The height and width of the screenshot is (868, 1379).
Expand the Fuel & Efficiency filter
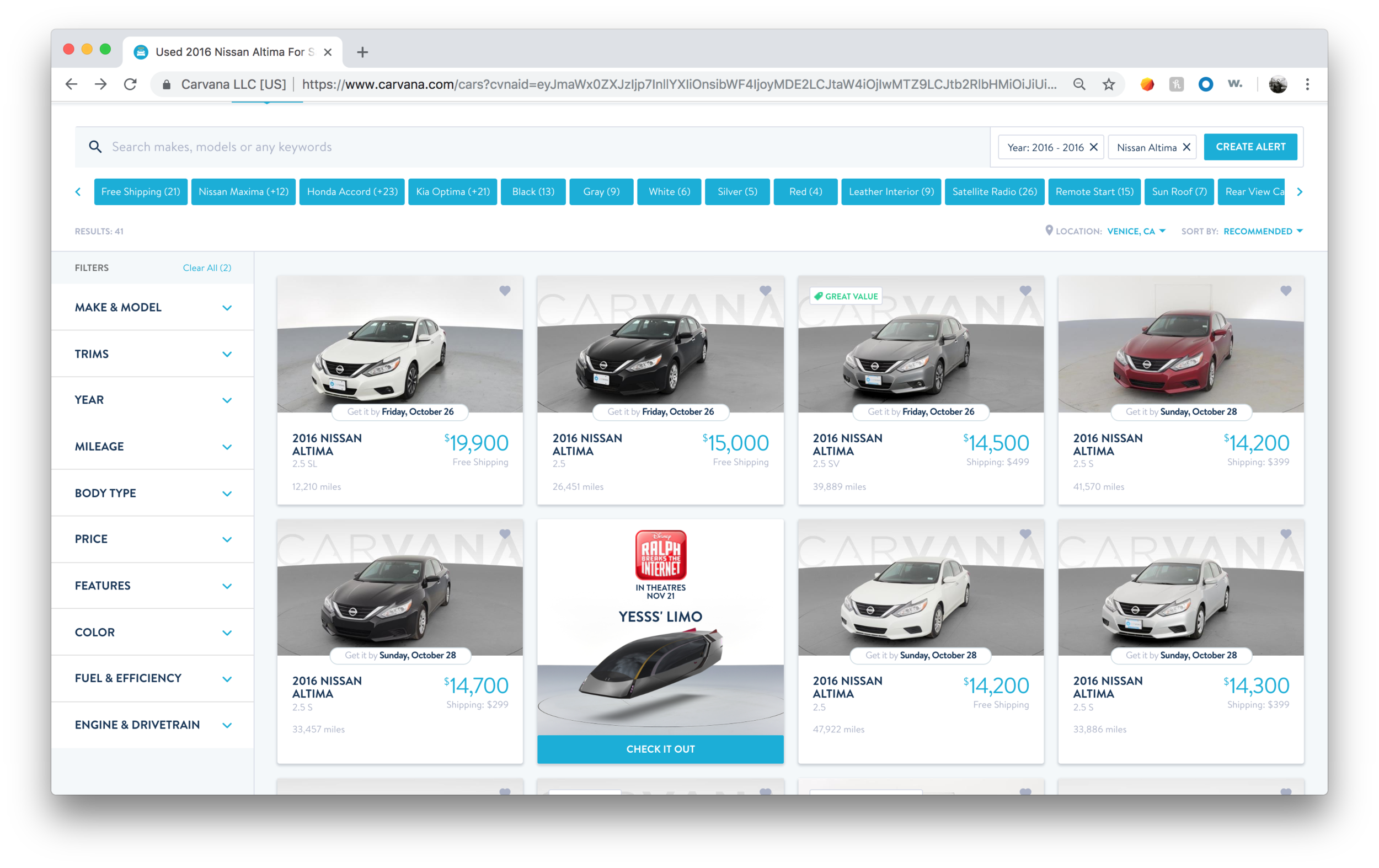click(152, 678)
